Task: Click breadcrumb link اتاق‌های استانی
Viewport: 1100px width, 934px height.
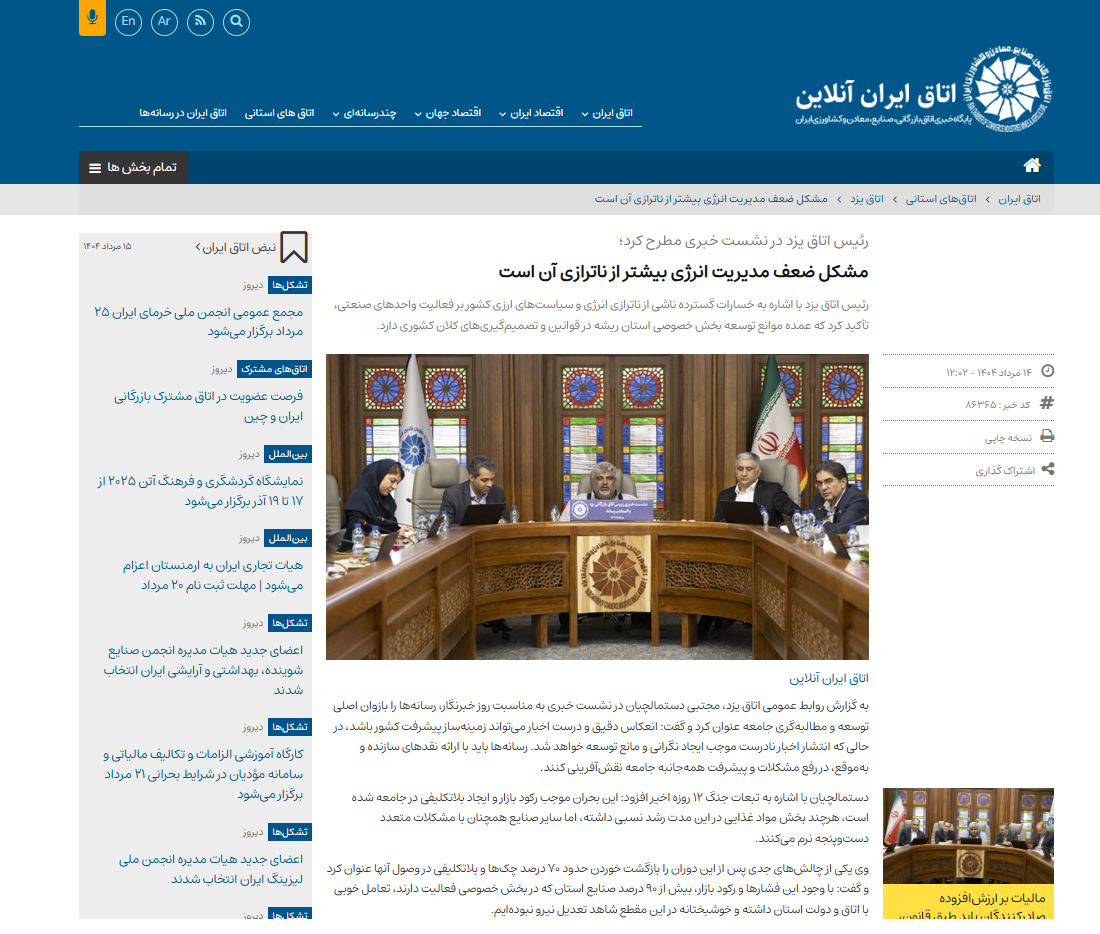Action: click(x=941, y=199)
